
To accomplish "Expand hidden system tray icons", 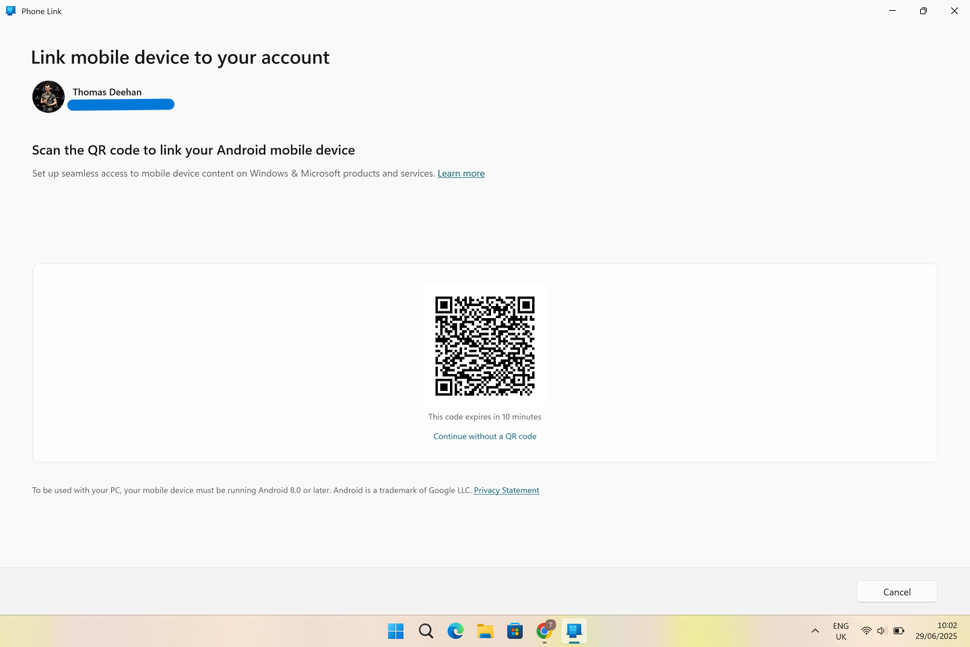I will pos(815,631).
